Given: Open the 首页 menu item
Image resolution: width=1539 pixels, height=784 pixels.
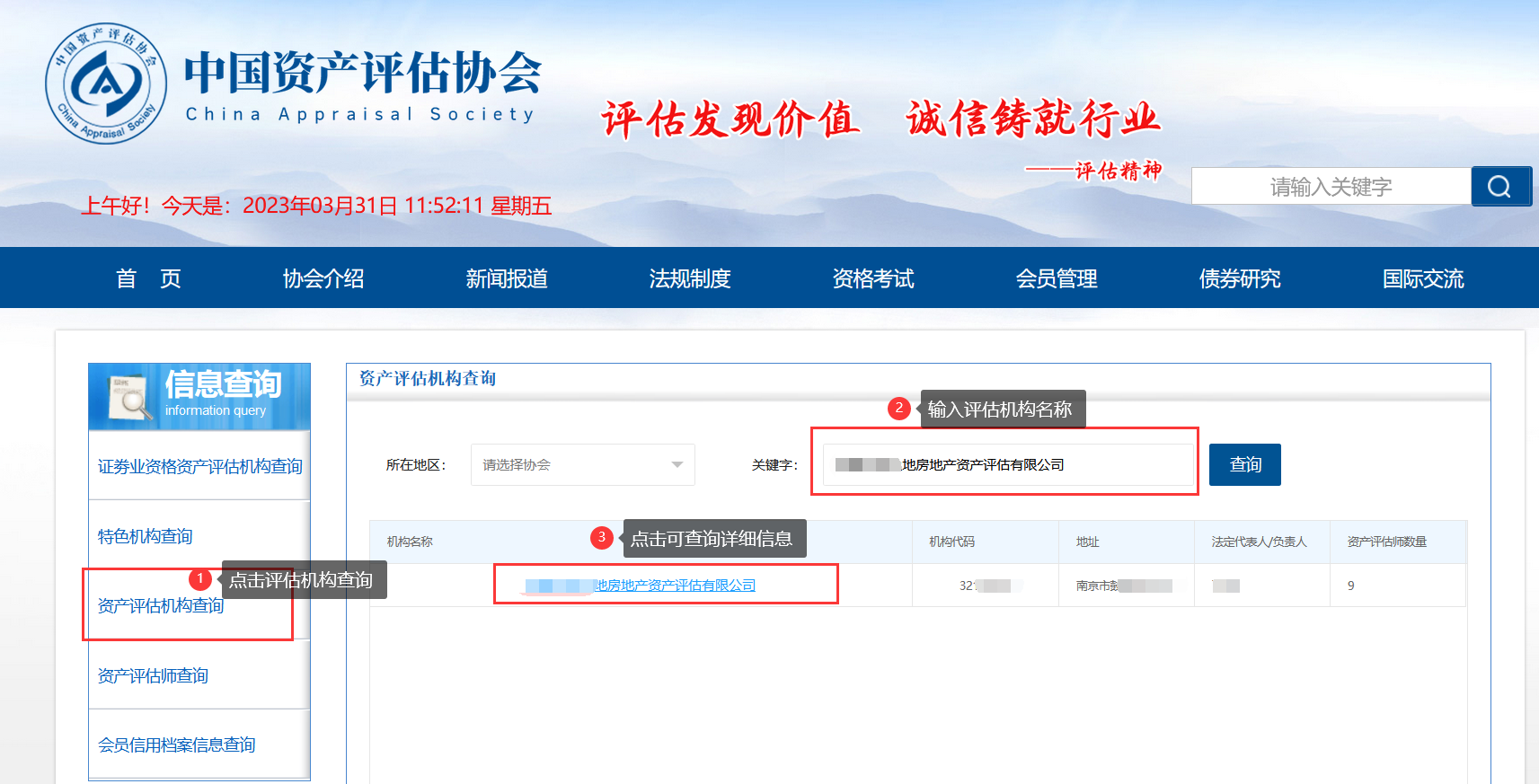Looking at the screenshot, I should (x=148, y=278).
